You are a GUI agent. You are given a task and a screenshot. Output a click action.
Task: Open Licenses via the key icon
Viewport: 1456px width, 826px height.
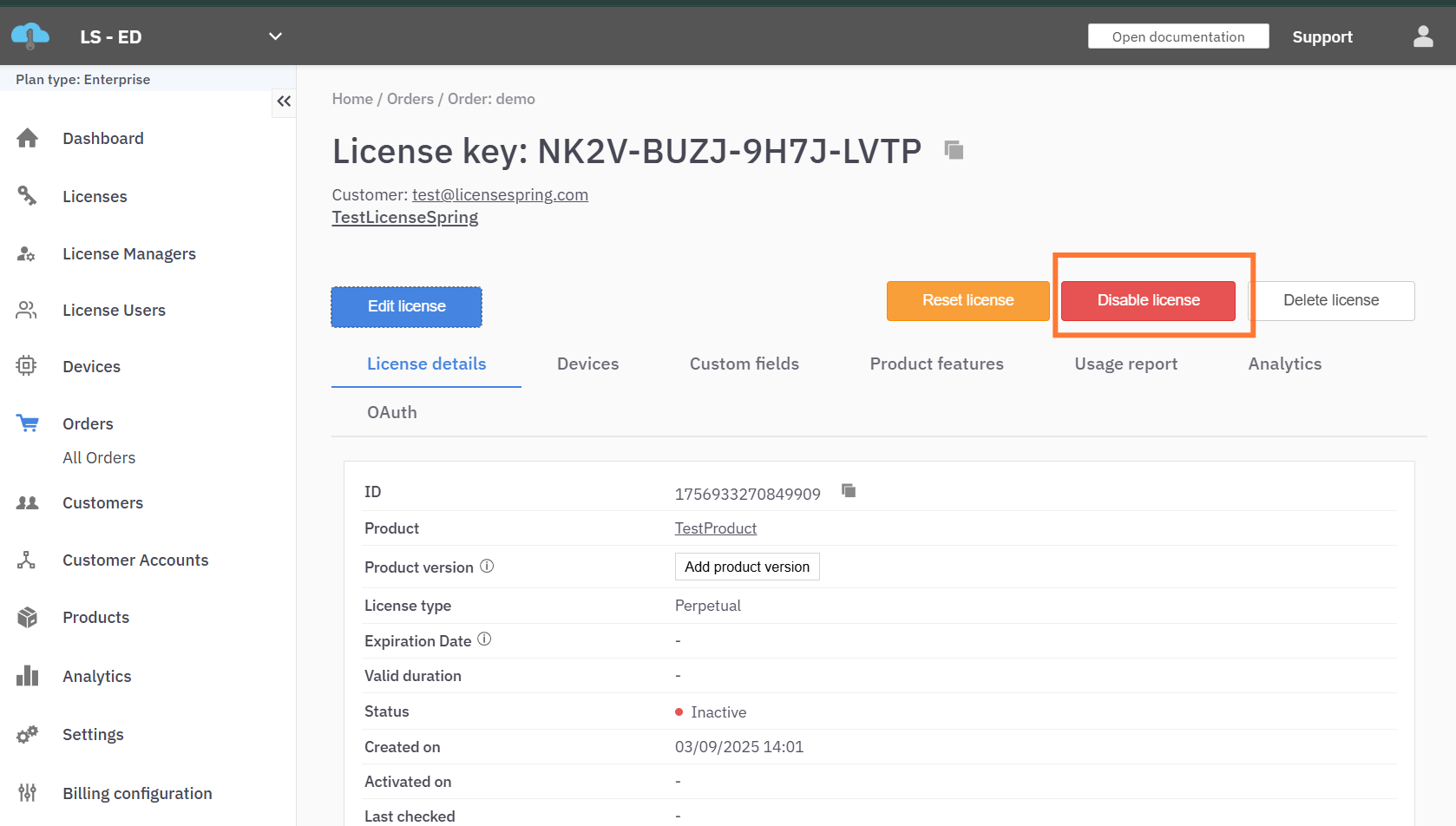pos(28,196)
